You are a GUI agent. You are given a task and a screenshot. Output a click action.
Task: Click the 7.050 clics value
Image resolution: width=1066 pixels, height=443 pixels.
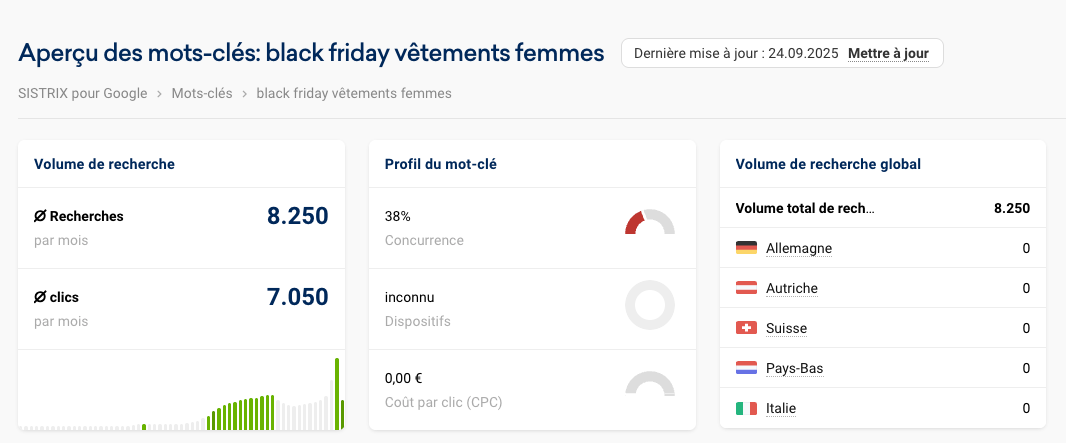click(297, 296)
